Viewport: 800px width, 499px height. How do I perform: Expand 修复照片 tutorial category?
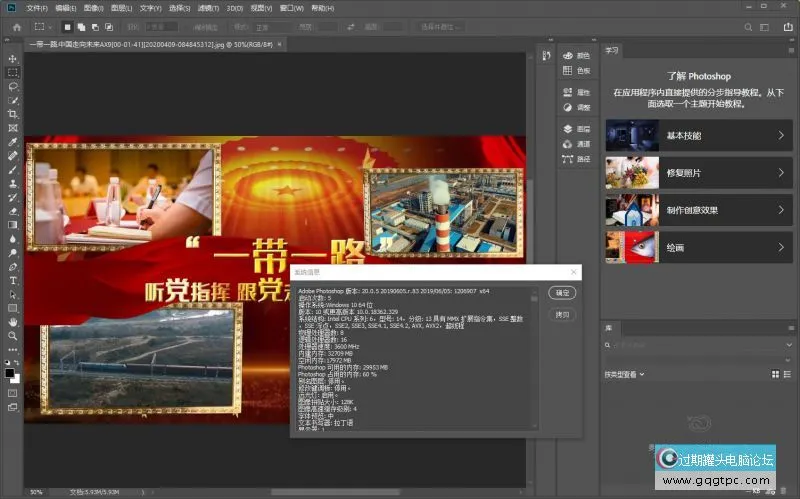coord(699,173)
